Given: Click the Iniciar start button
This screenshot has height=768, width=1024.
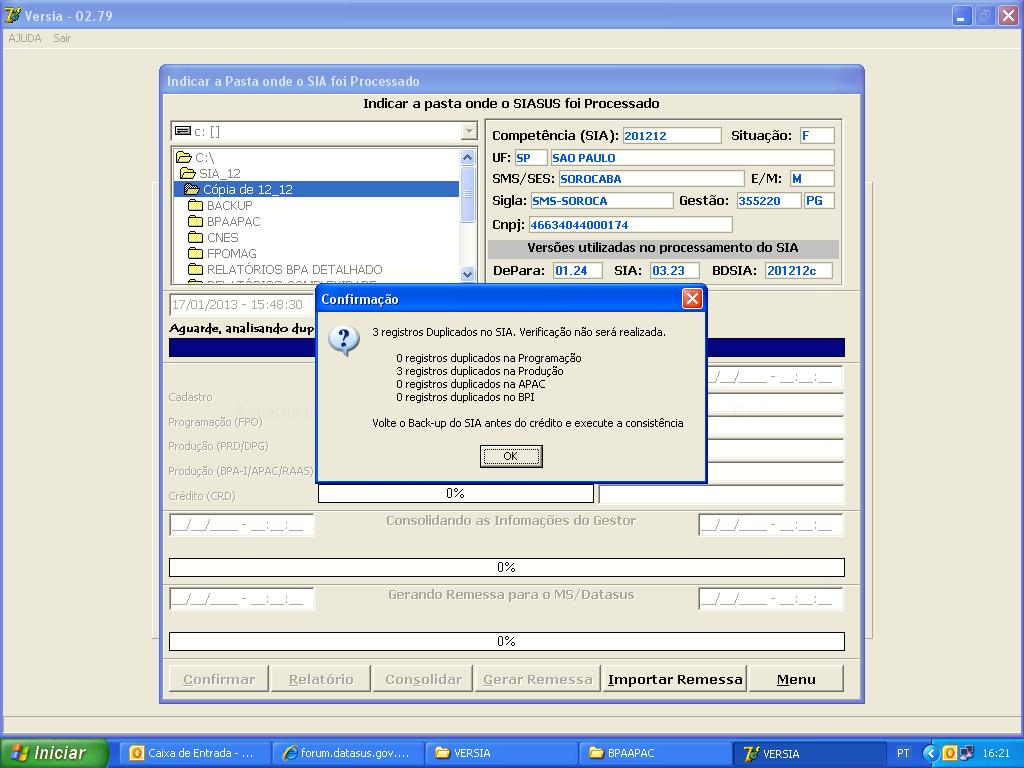Looking at the screenshot, I should pyautogui.click(x=52, y=753).
